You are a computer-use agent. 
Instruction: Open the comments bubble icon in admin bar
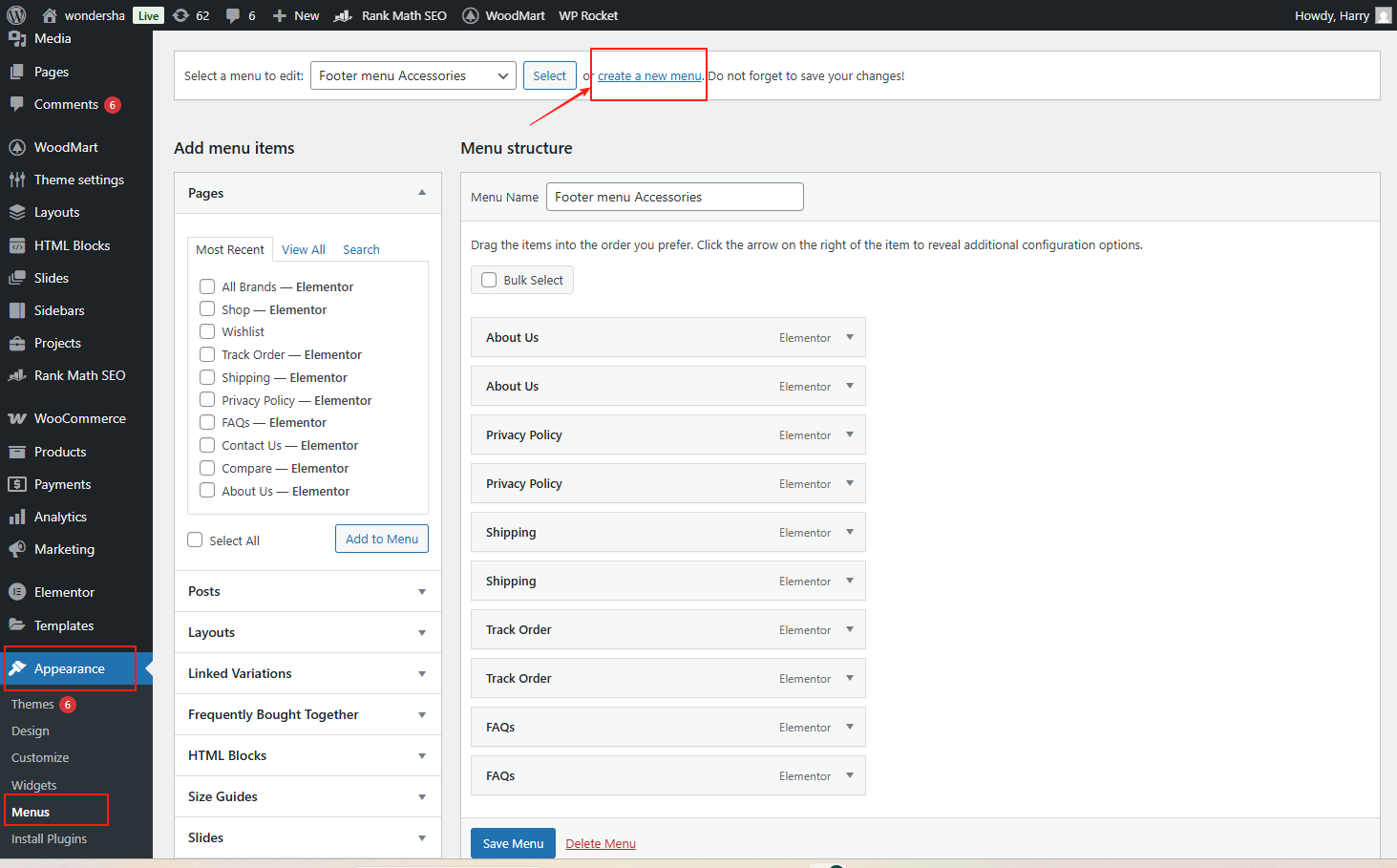pyautogui.click(x=233, y=15)
